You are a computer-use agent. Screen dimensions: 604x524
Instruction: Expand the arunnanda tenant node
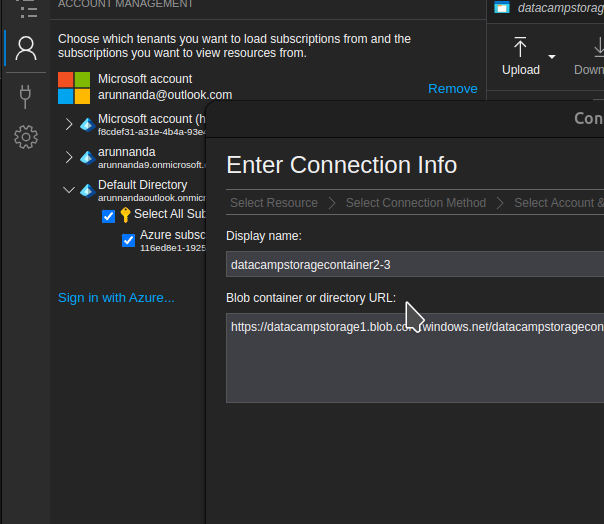(x=69, y=157)
